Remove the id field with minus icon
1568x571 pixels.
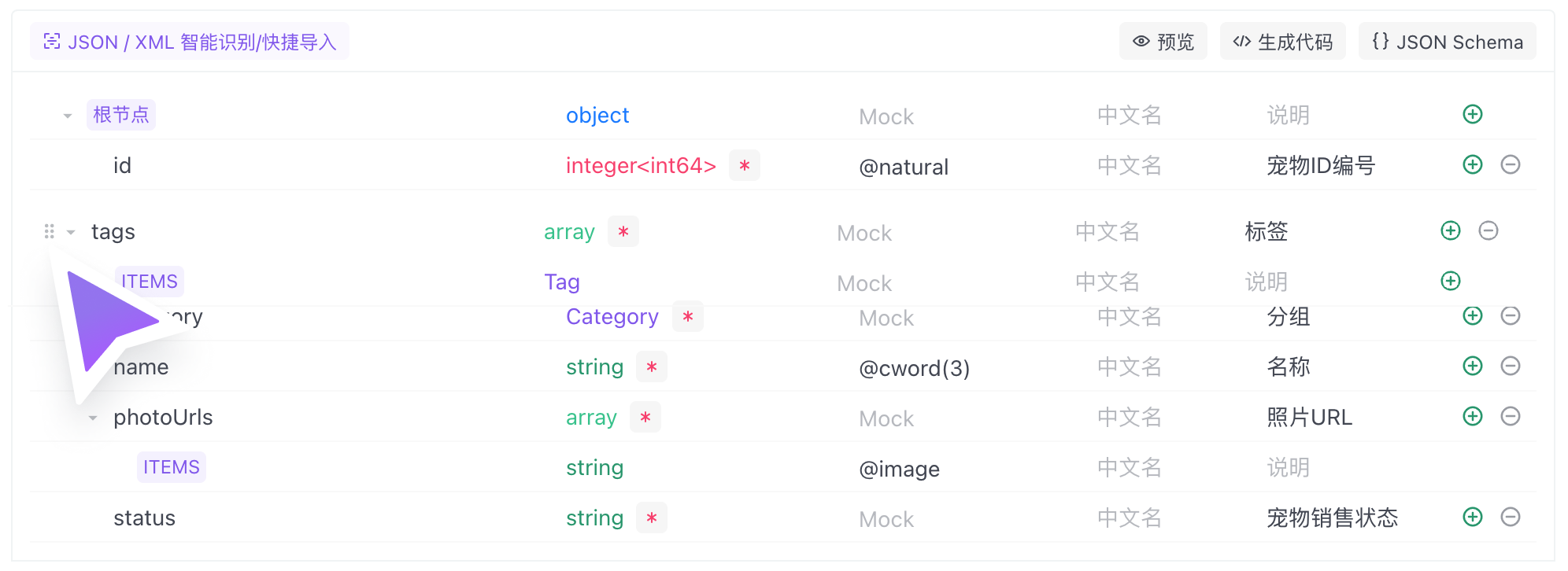tap(1510, 164)
